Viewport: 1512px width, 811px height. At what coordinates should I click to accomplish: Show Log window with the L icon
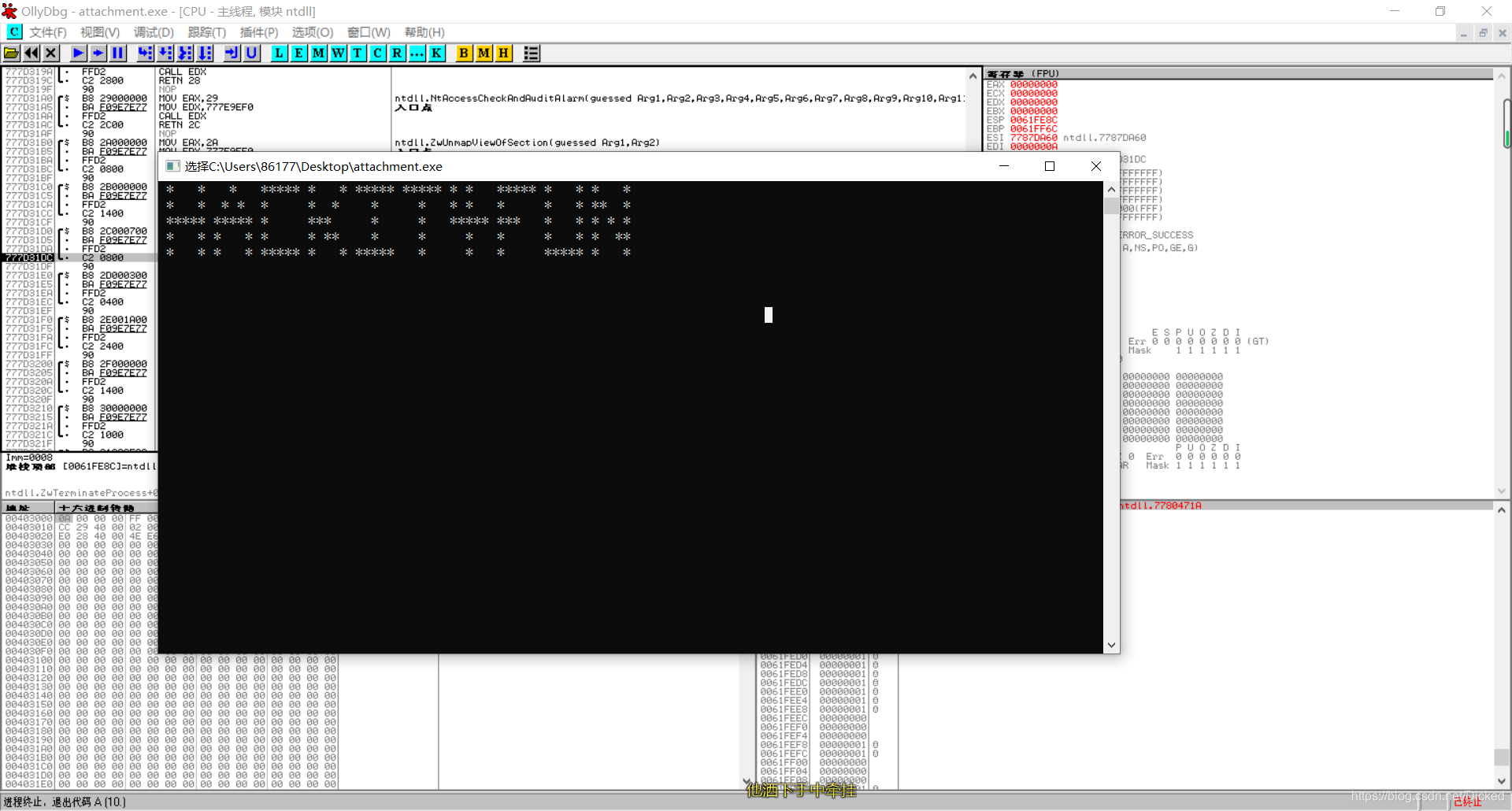[279, 53]
